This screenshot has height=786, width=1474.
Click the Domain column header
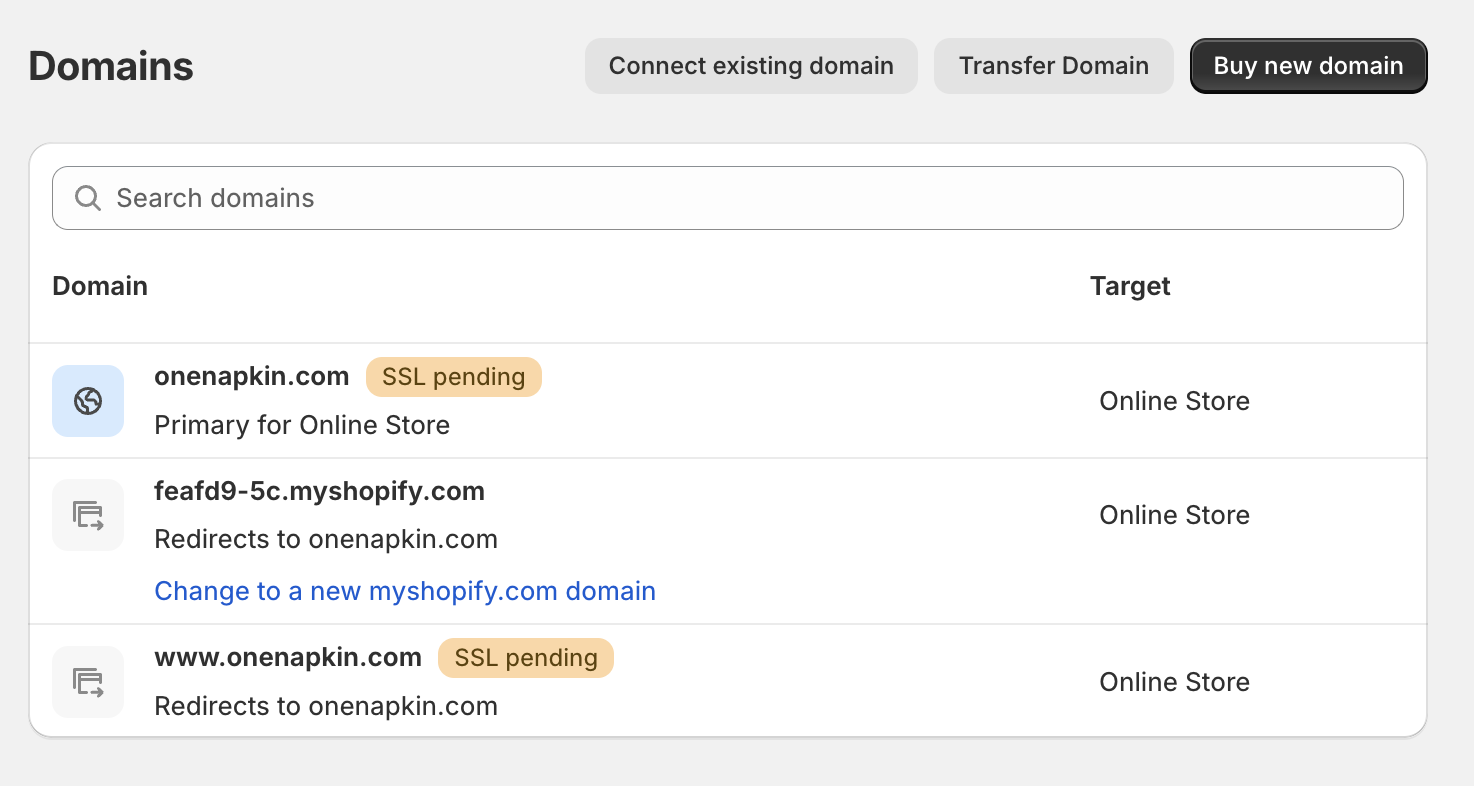click(x=99, y=286)
